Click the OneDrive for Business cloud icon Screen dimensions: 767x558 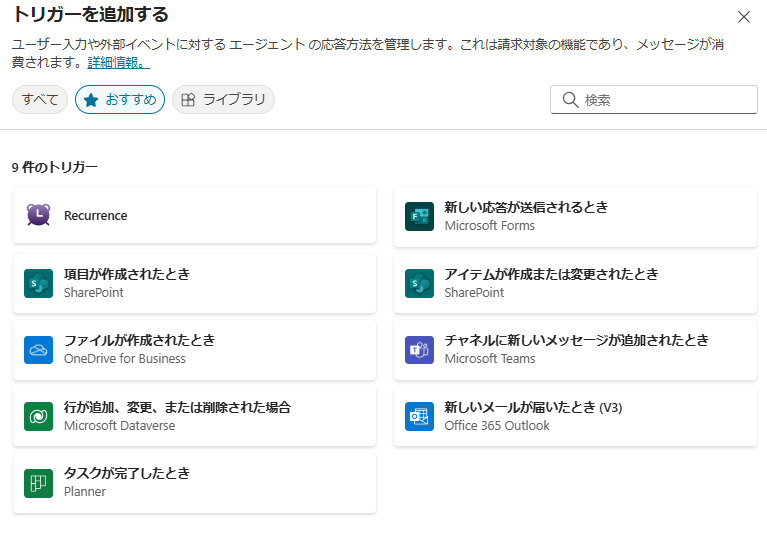(x=38, y=350)
